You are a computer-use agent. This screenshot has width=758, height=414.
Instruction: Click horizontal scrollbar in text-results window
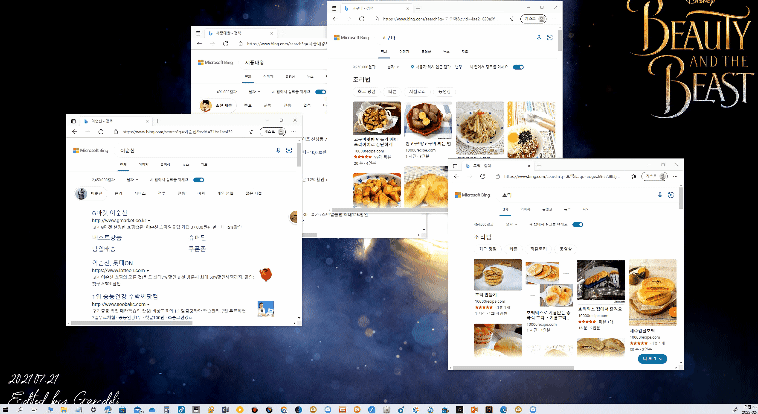pyautogui.click(x=131, y=322)
